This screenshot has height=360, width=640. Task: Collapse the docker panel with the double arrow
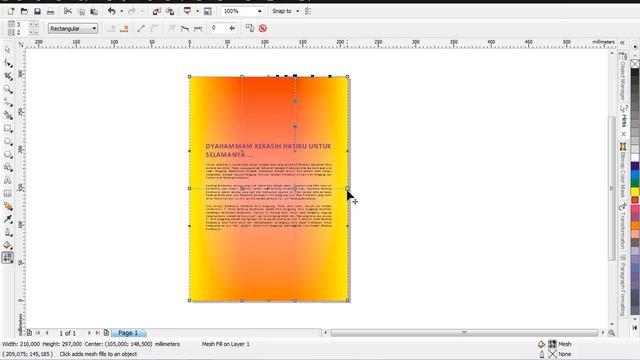(622, 42)
